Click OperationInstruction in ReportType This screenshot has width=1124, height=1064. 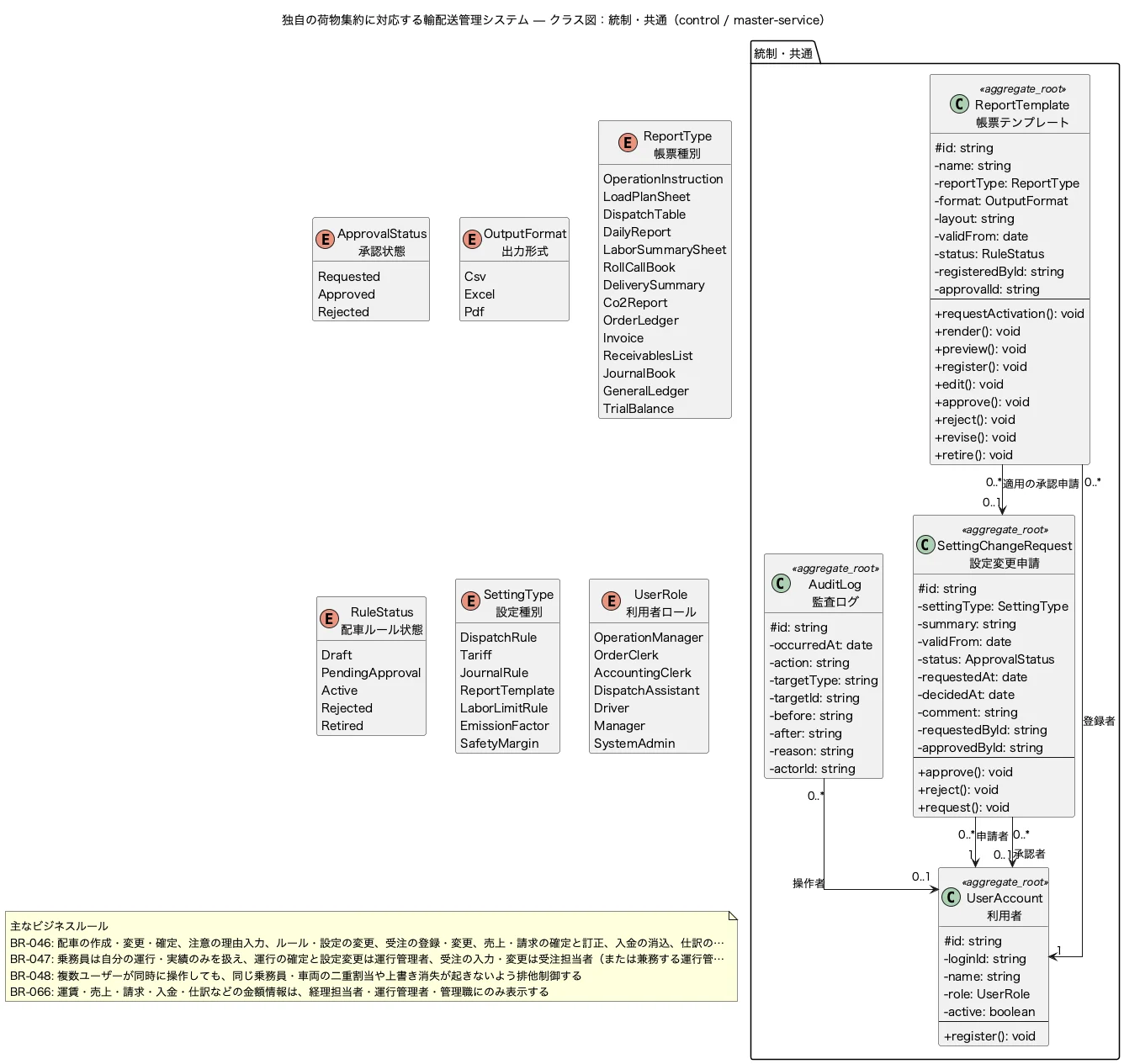tap(663, 179)
